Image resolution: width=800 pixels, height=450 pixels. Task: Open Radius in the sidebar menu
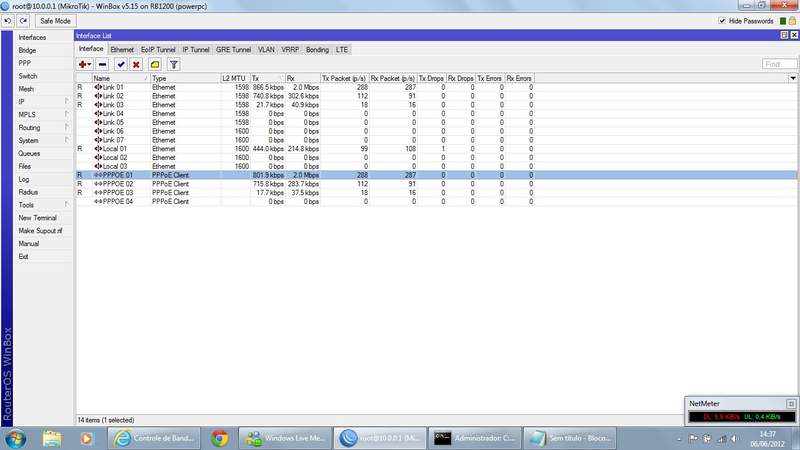point(28,192)
